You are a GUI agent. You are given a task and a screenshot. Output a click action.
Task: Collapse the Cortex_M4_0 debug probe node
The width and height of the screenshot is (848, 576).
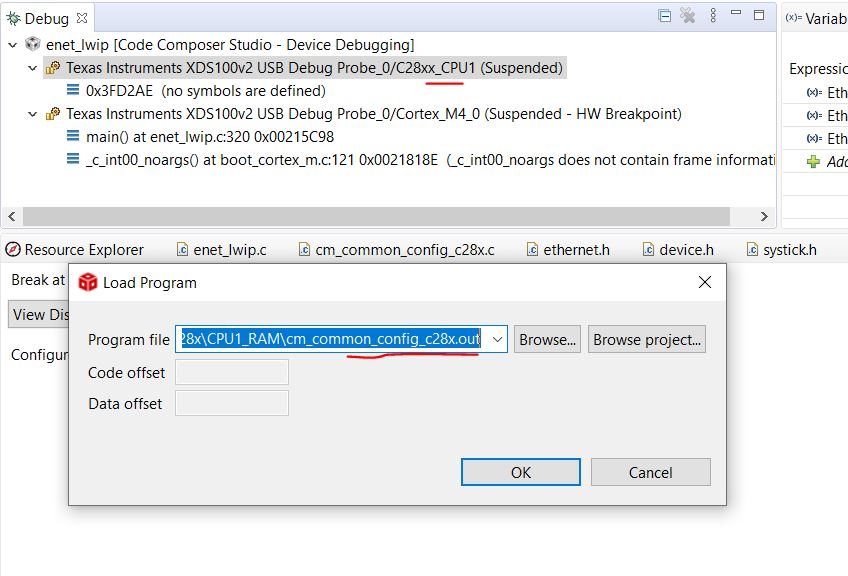(32, 114)
